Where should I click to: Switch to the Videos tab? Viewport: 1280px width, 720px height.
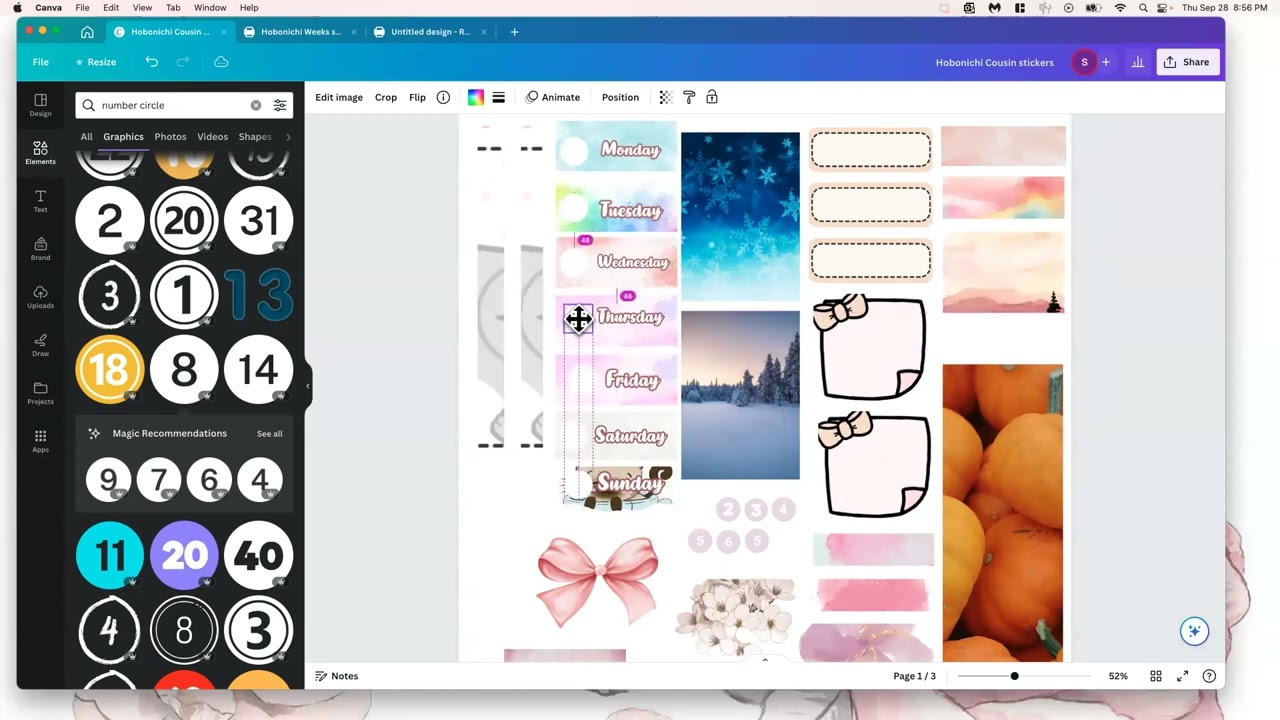coord(212,137)
